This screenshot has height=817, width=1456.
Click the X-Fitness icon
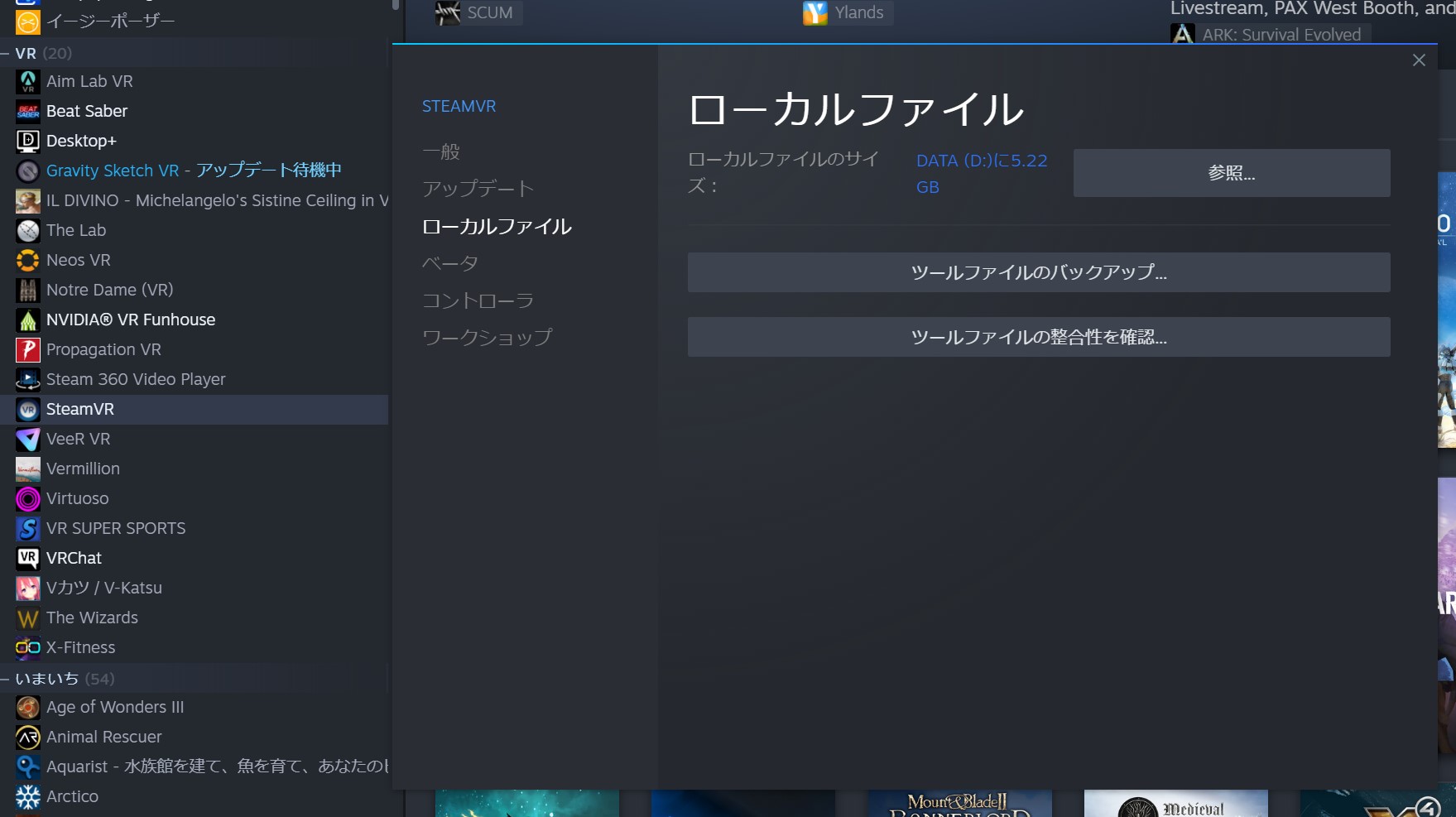click(x=27, y=647)
